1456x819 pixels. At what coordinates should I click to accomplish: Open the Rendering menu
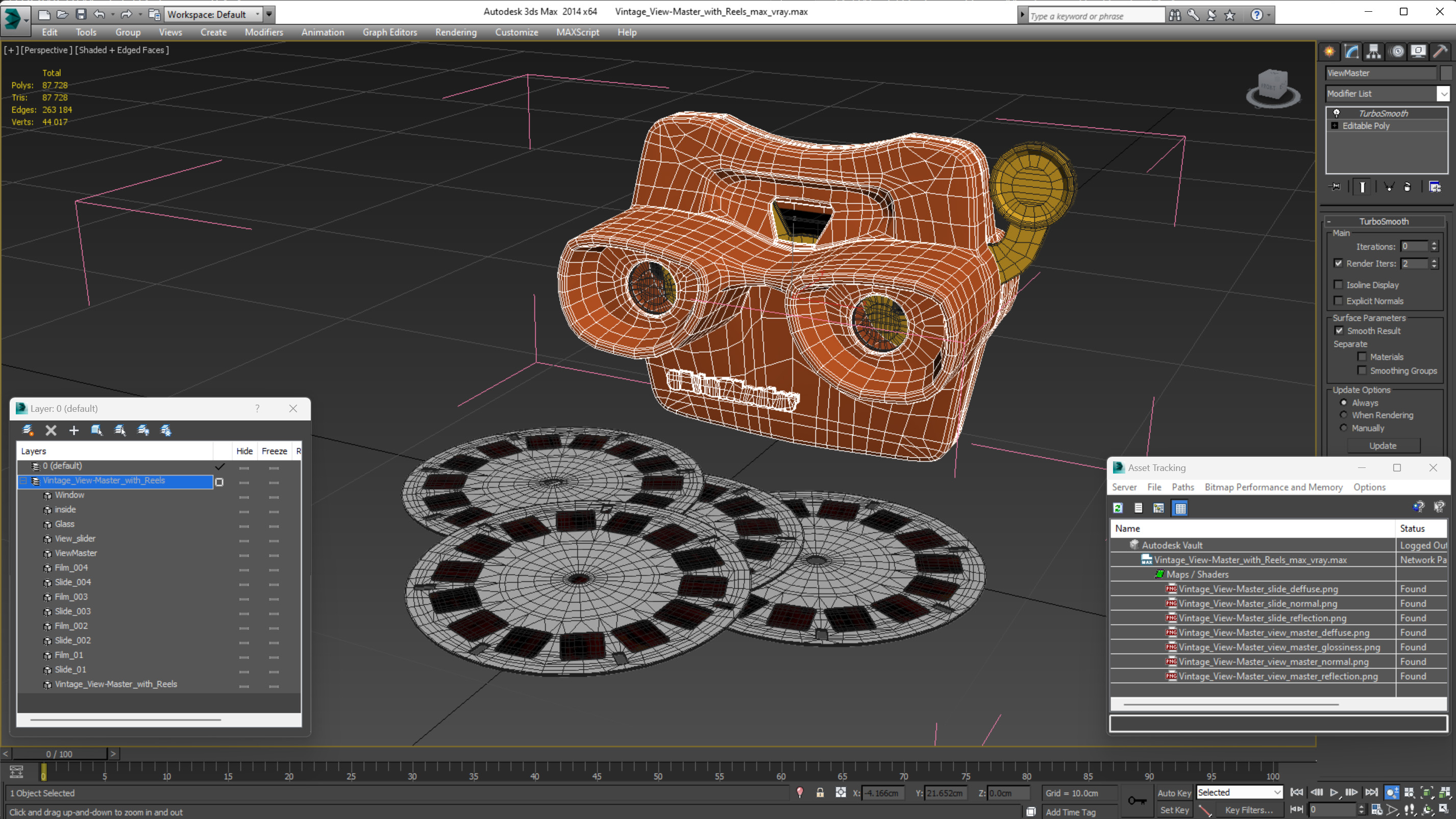click(456, 32)
